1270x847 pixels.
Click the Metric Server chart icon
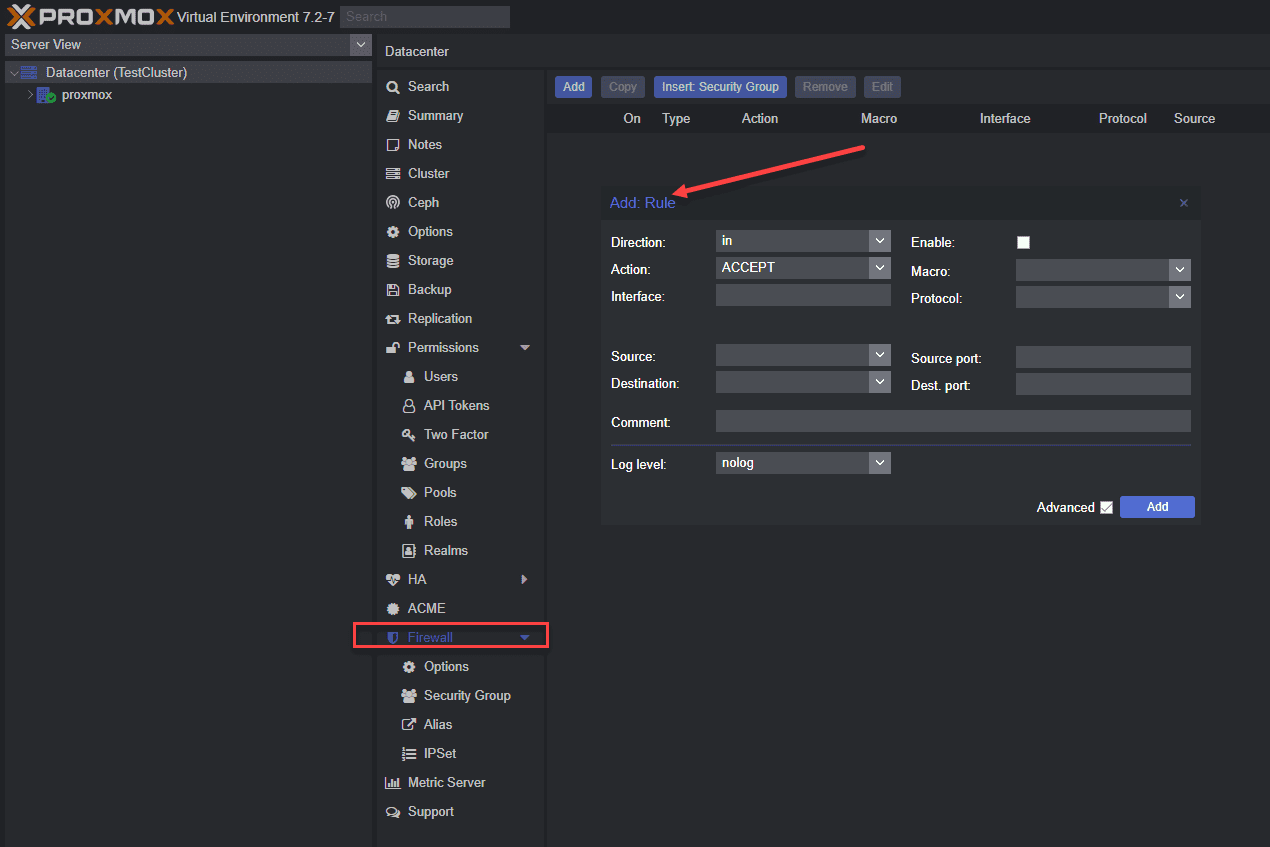(x=393, y=783)
